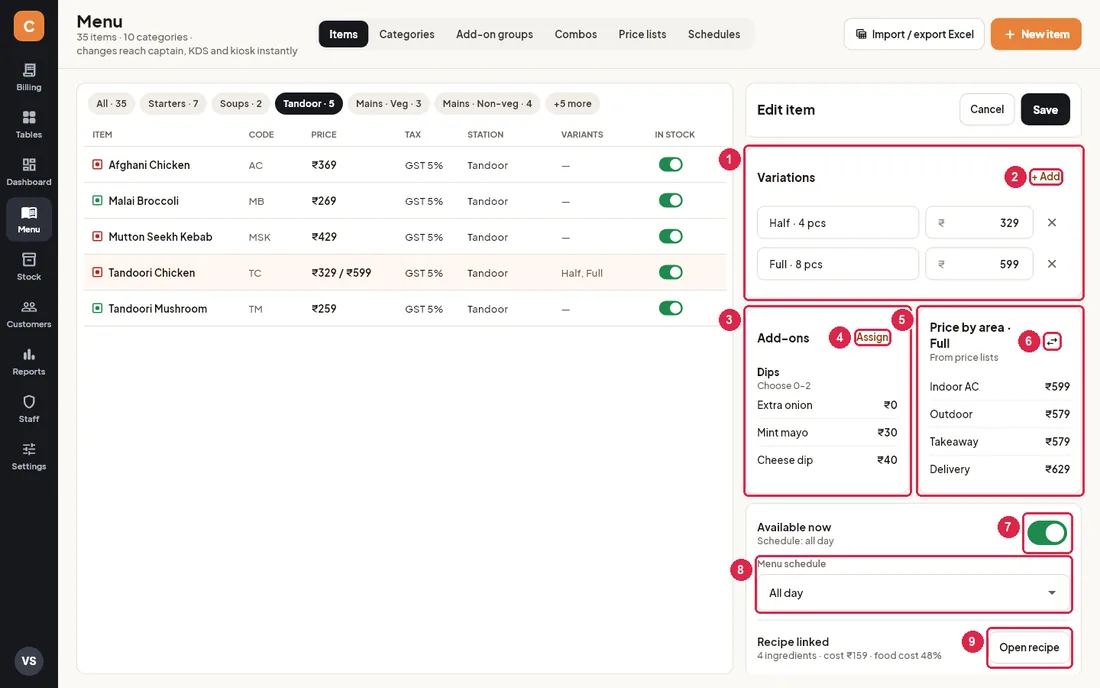Click the Tandoori Chicken ₹329 / ₹599 price
The width and height of the screenshot is (1100, 688).
[341, 272]
